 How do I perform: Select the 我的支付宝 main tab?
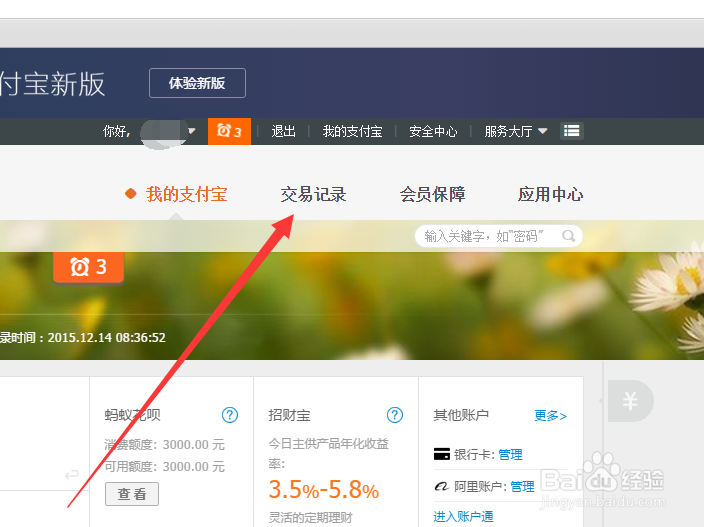186,194
